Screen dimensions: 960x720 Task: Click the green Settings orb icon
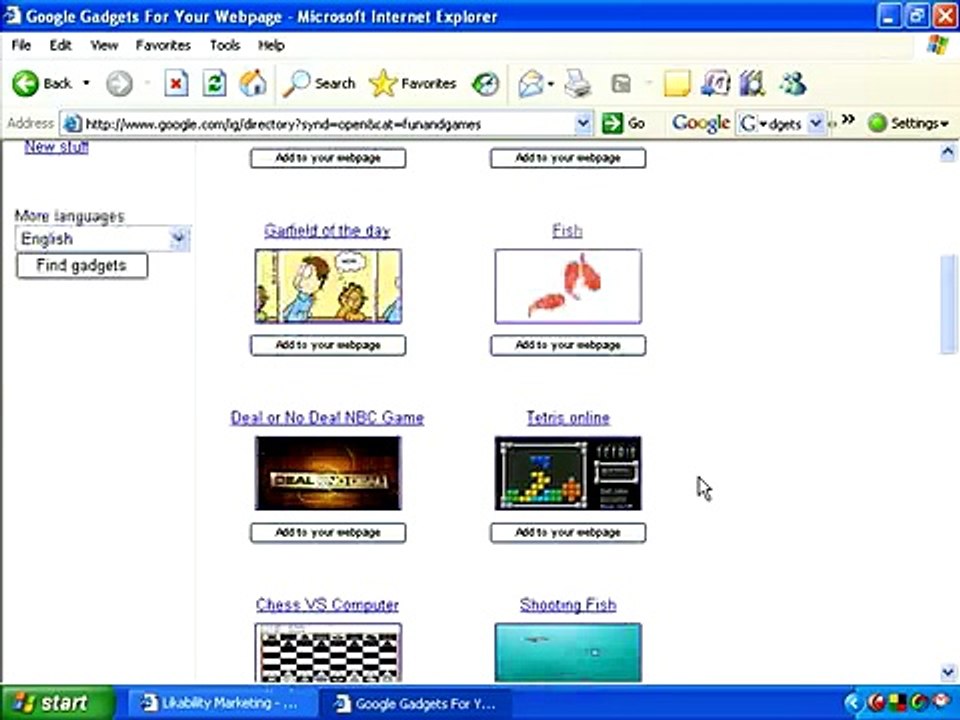[x=877, y=123]
